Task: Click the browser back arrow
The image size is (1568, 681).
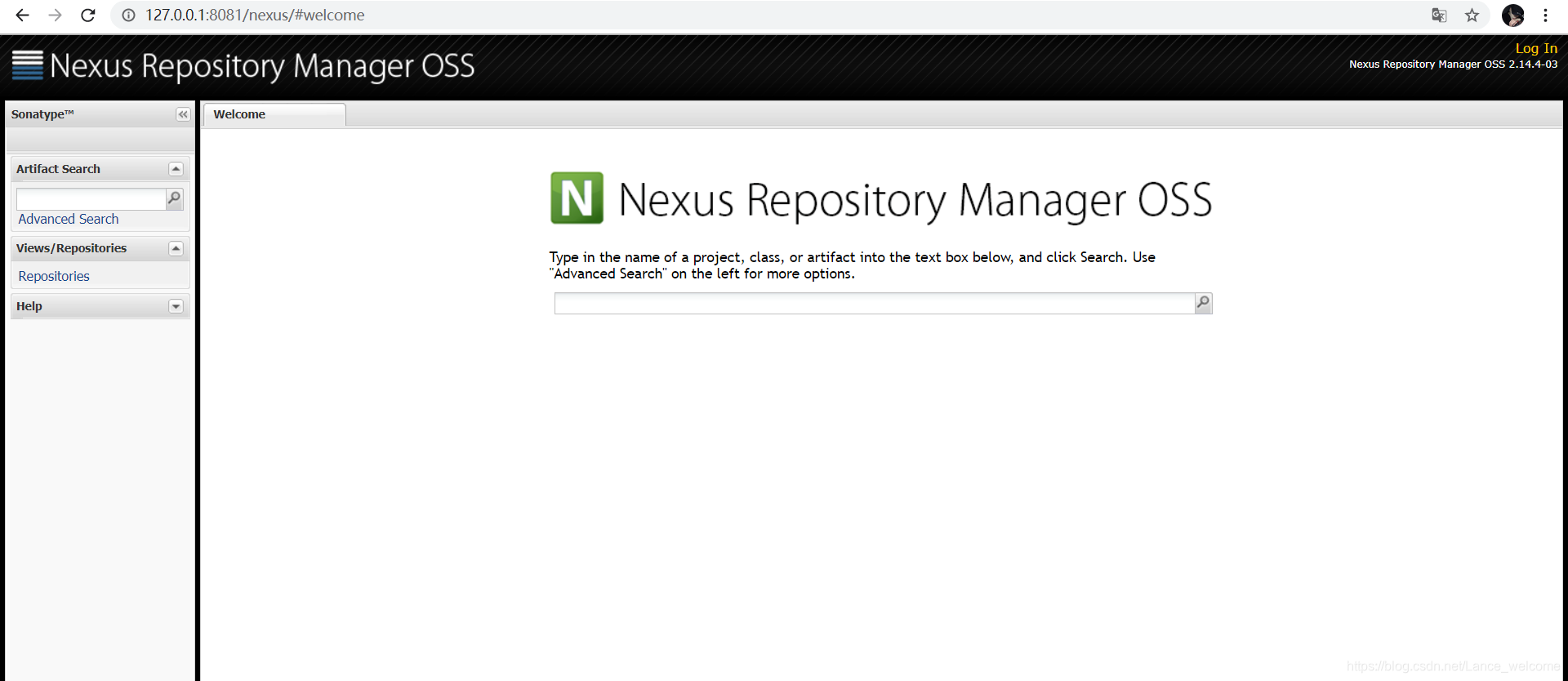Action: click(x=22, y=16)
